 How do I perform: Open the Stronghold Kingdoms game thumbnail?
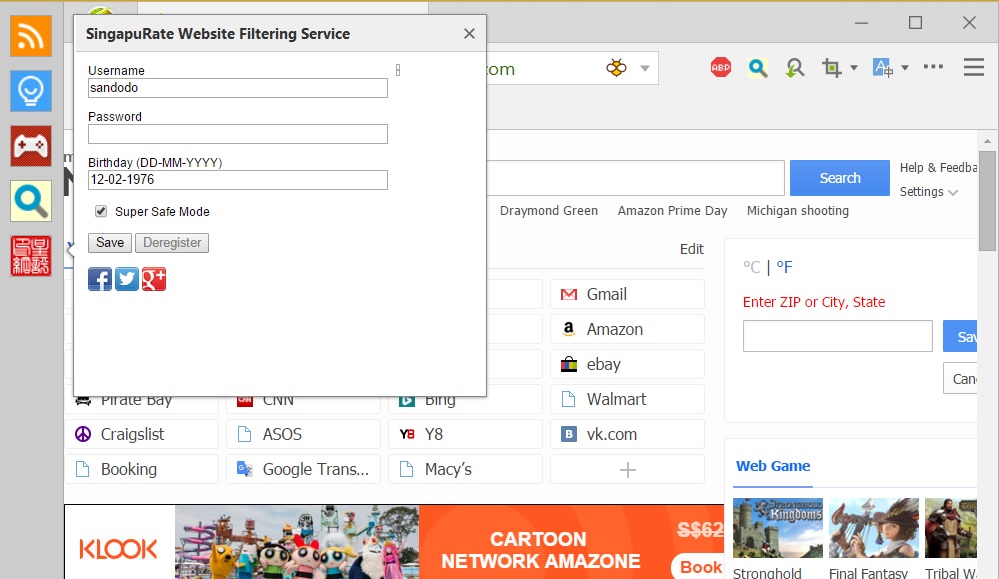(778, 528)
